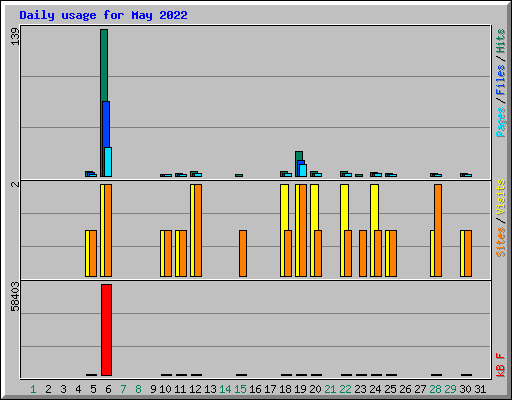512x400 pixels.
Task: Click the orange Sites bar on day 28
Action: tap(438, 230)
